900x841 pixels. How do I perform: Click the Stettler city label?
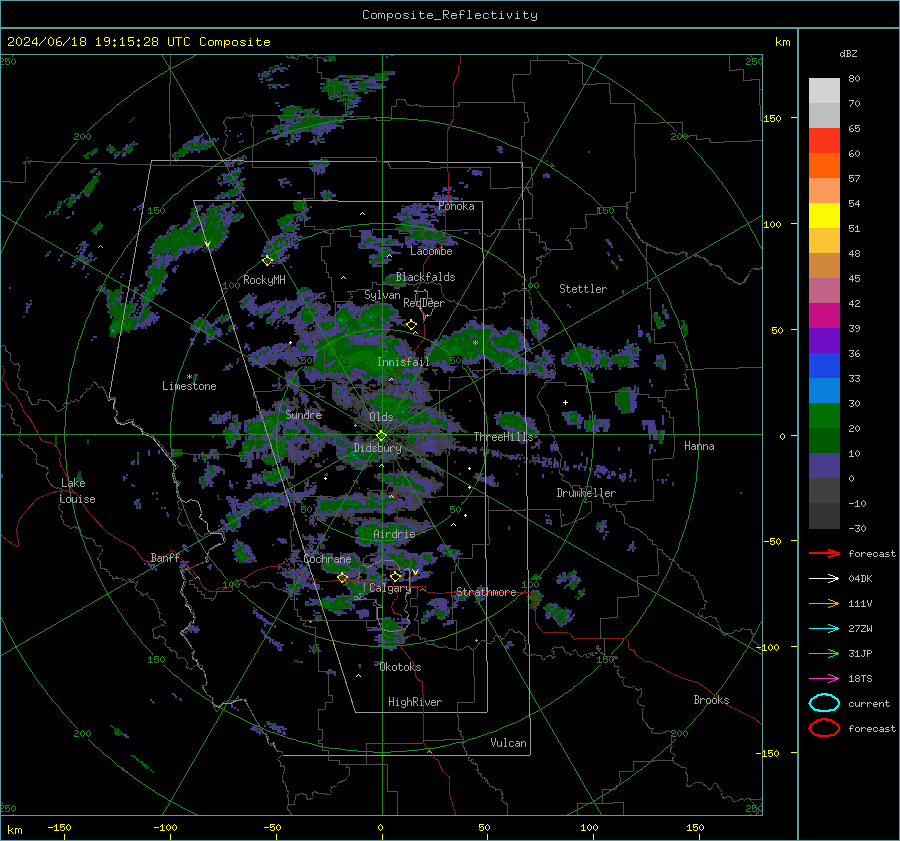pyautogui.click(x=583, y=289)
